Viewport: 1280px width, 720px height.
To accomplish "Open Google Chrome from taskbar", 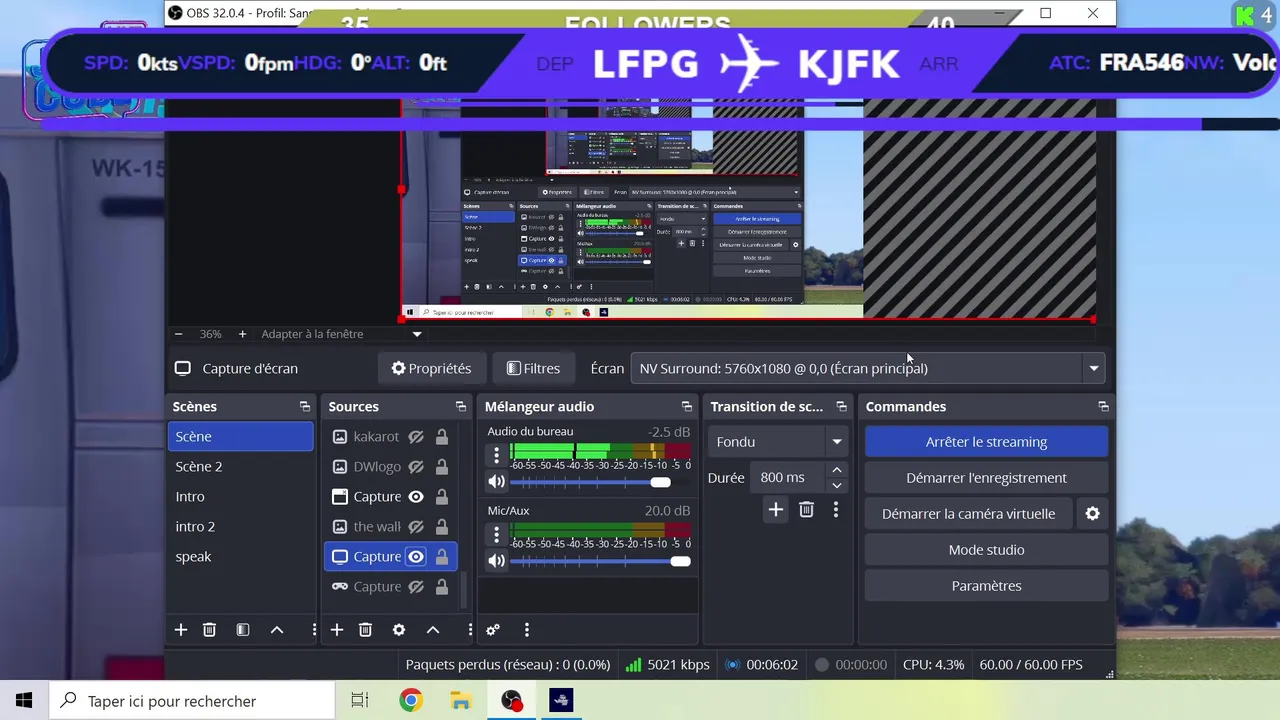I will pyautogui.click(x=410, y=701).
